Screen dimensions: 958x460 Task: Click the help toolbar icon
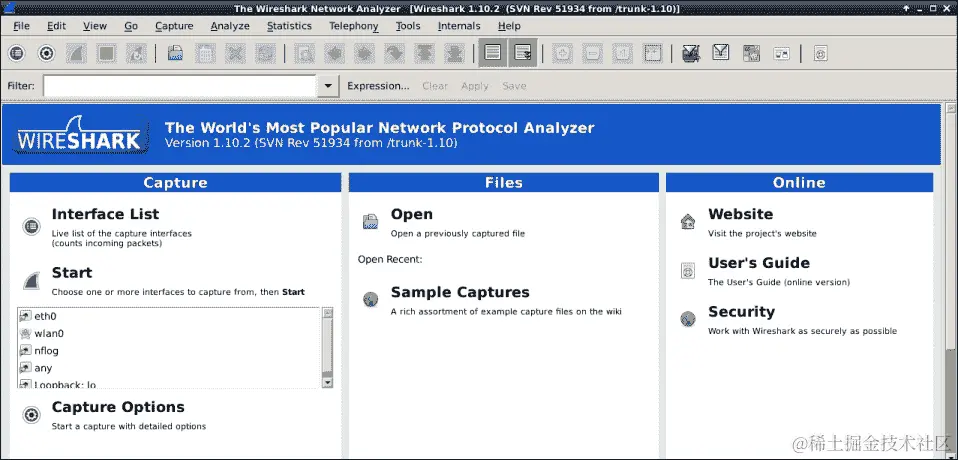coord(821,54)
